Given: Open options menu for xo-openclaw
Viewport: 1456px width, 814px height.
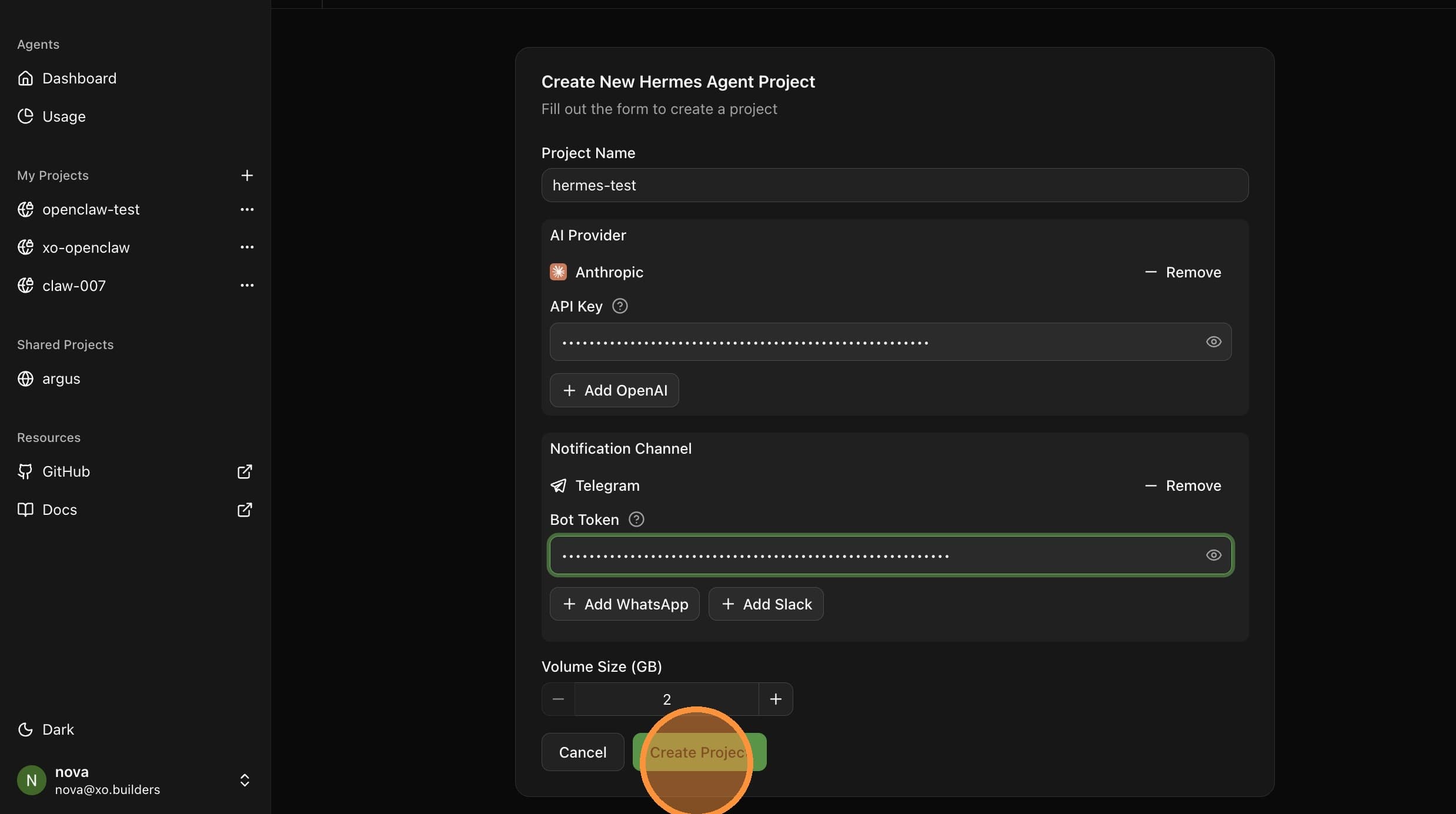Looking at the screenshot, I should tap(247, 247).
